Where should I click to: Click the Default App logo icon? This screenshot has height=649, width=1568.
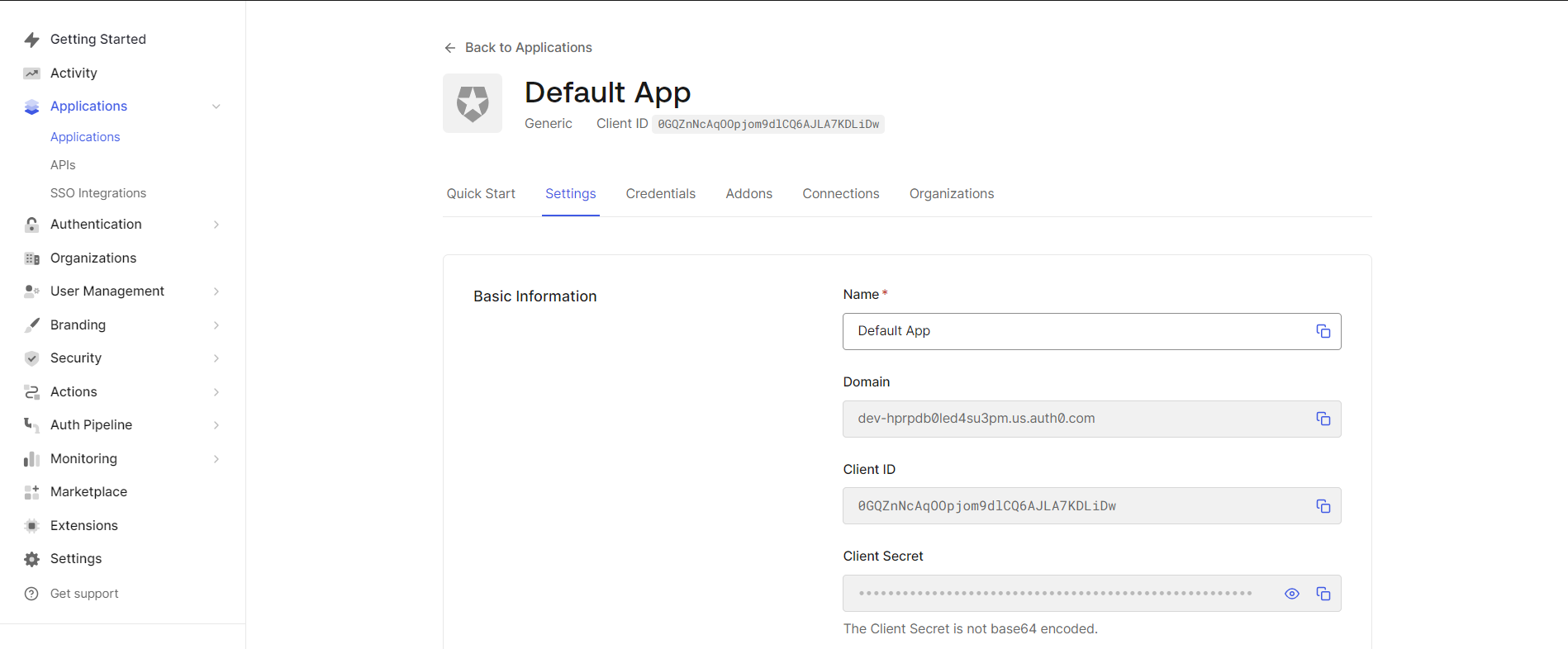pos(473,103)
